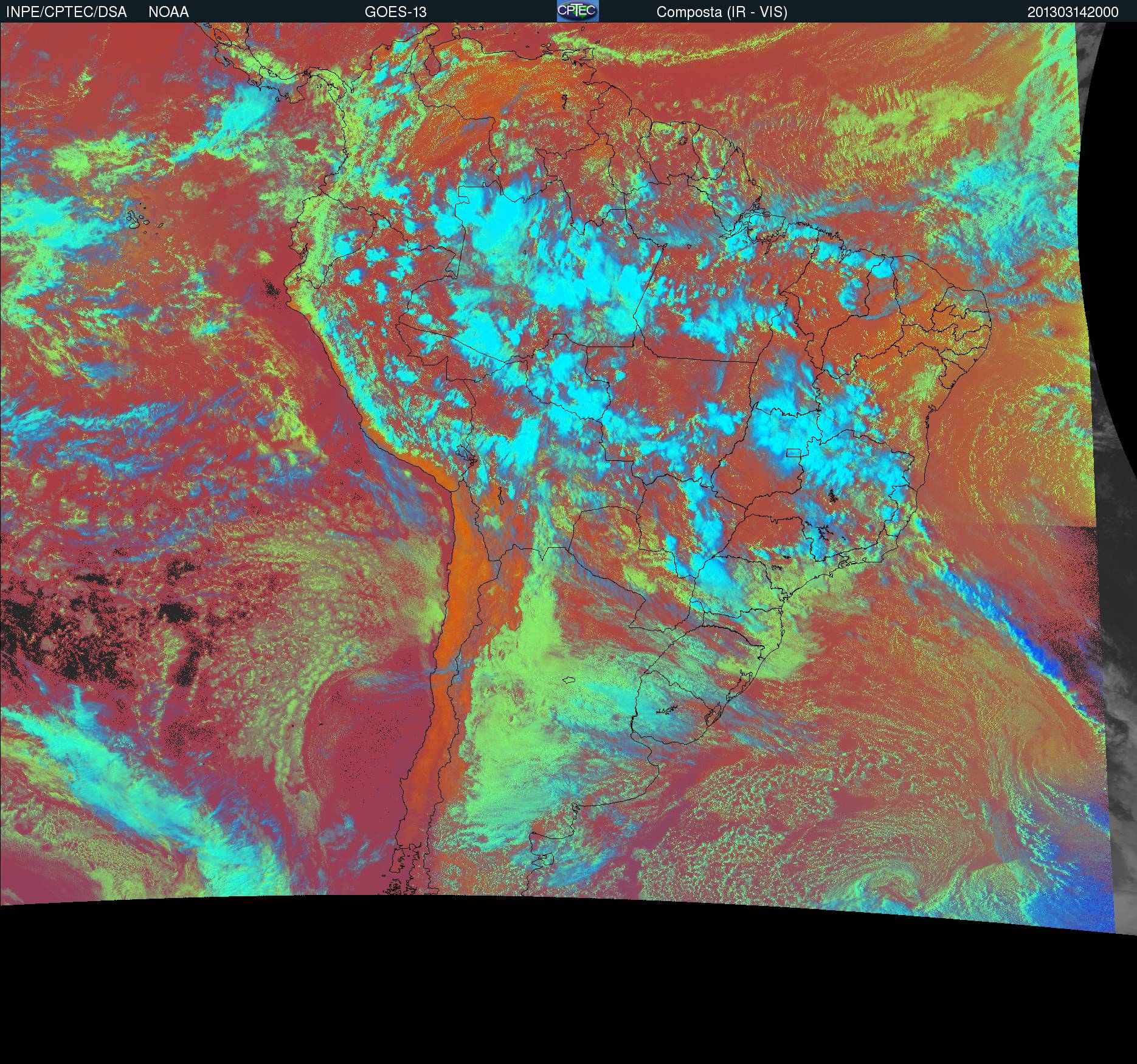Click the Composta (IR - VIS) title
Image resolution: width=1137 pixels, height=1064 pixels.
coord(722,12)
